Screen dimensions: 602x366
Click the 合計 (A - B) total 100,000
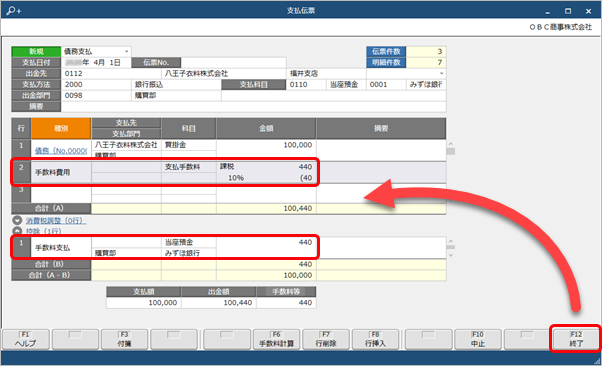[x=266, y=275]
